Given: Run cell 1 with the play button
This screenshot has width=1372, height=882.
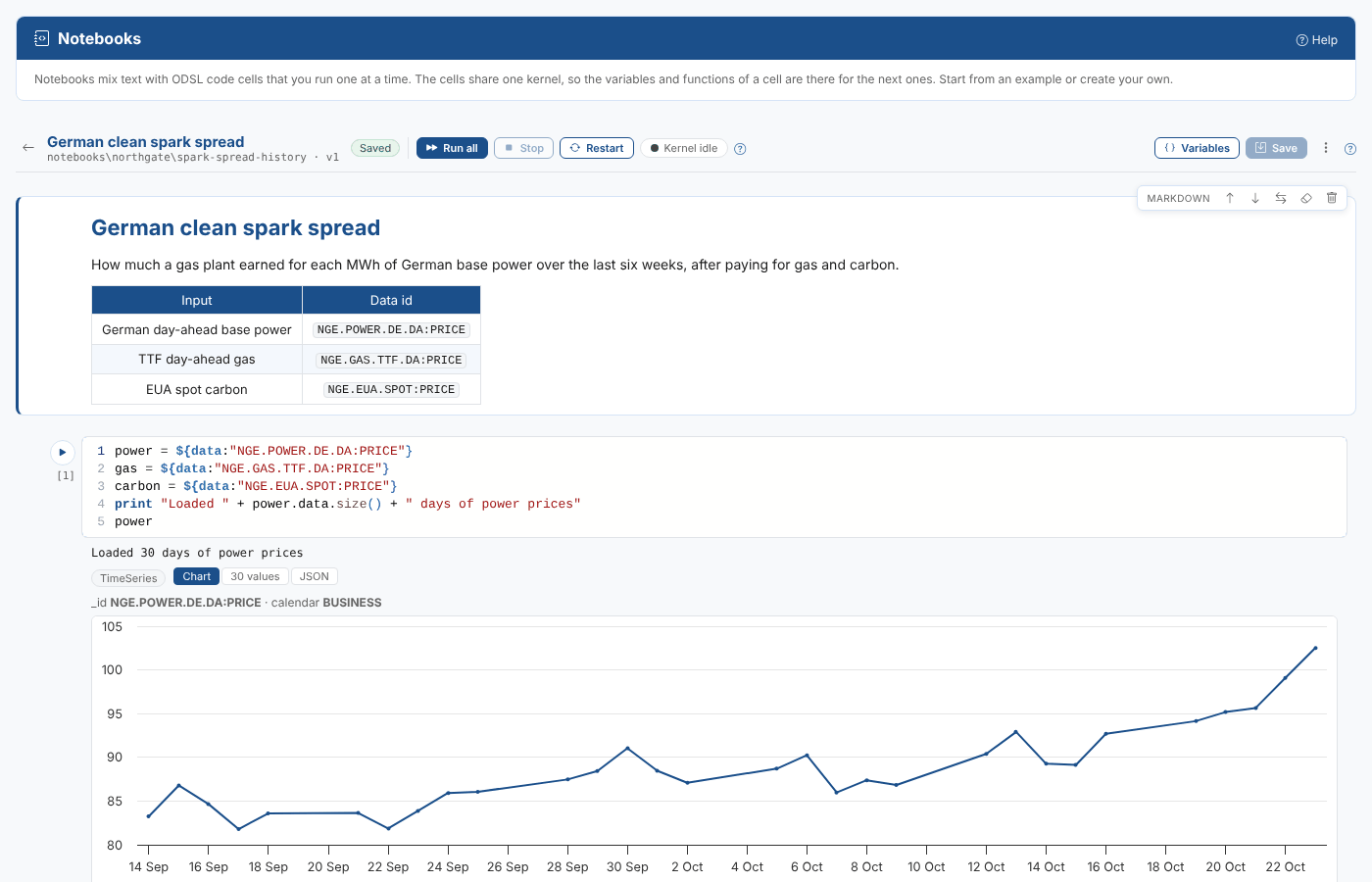Looking at the screenshot, I should pos(63,452).
